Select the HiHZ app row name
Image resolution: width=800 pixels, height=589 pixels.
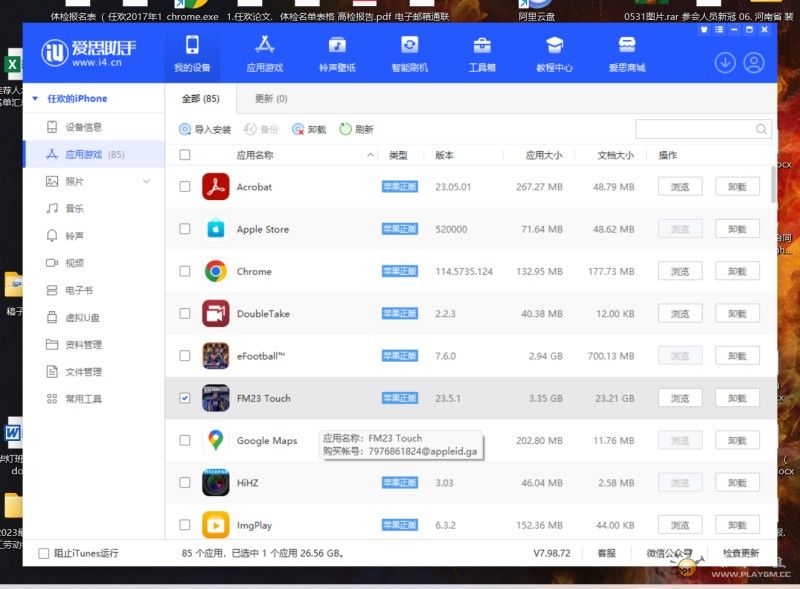(x=247, y=483)
